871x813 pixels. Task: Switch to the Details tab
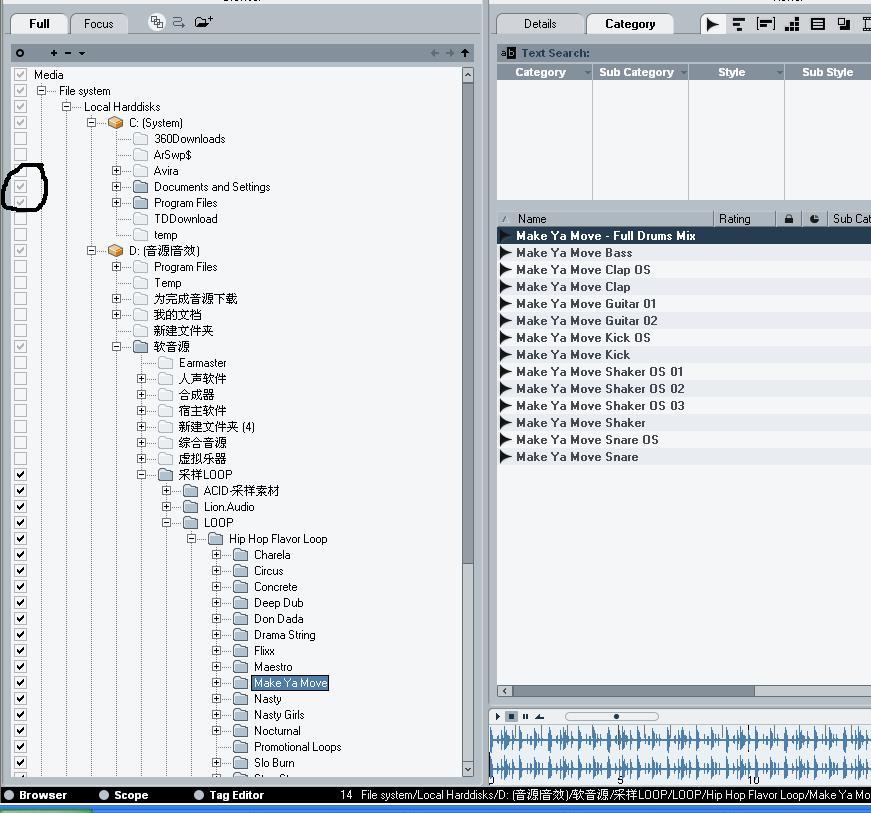pos(540,24)
